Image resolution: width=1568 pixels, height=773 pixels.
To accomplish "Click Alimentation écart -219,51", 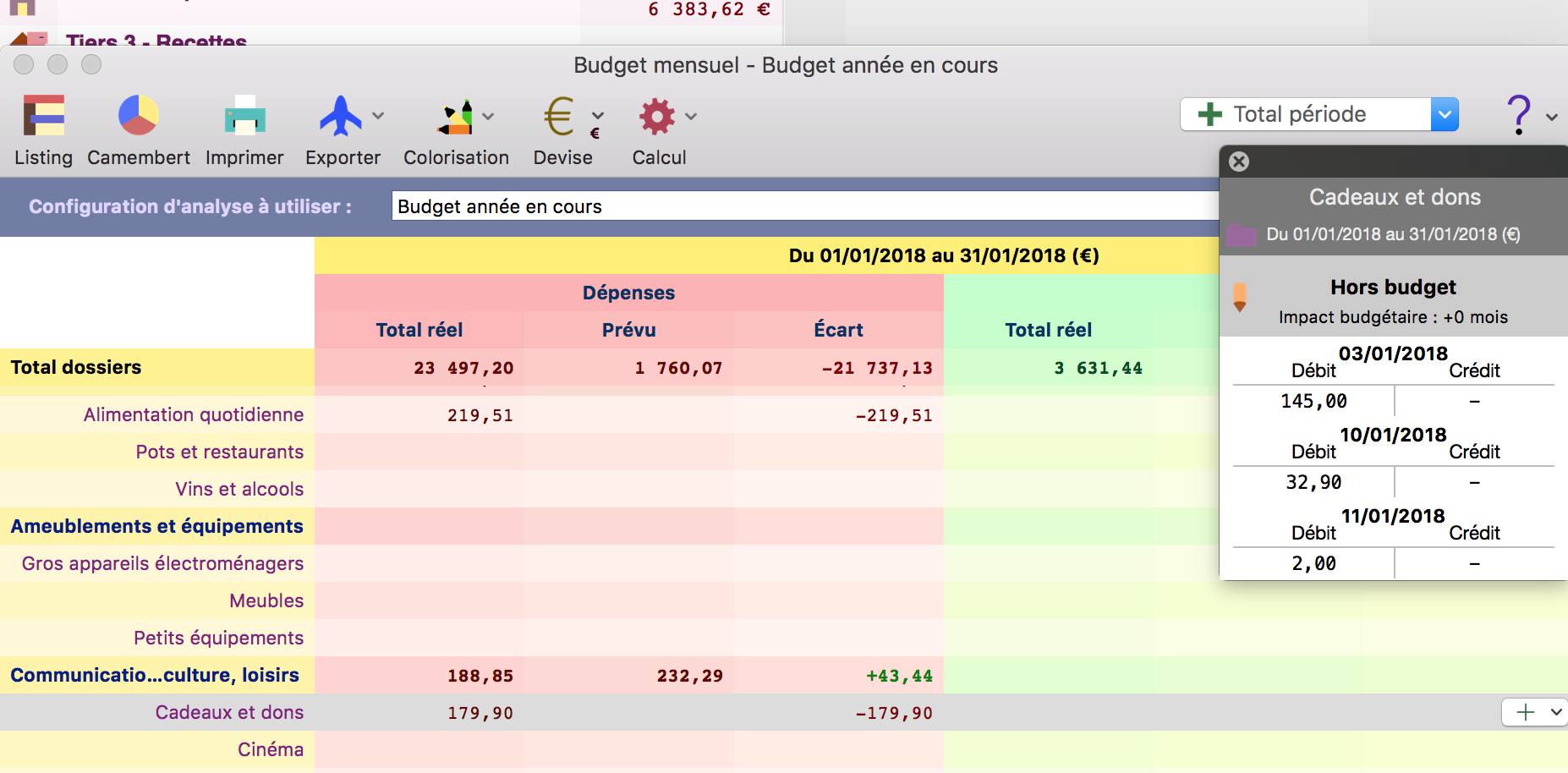I will pos(894,415).
